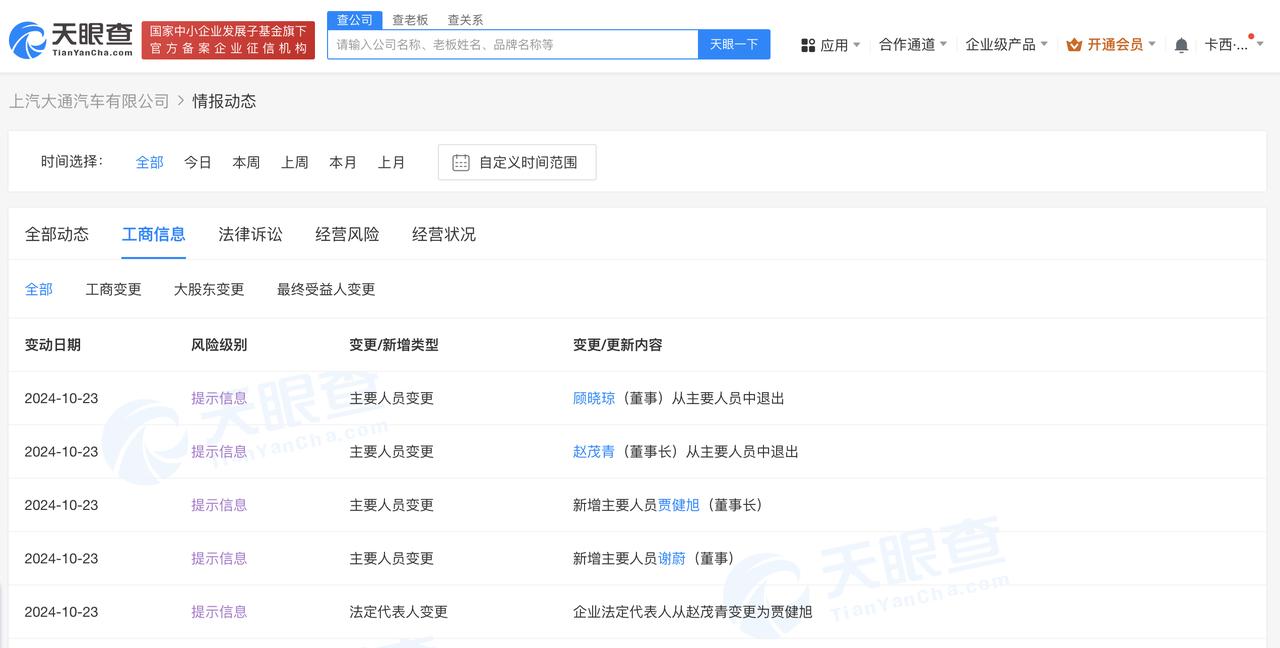Switch to the 工商信息 tab

point(154,234)
